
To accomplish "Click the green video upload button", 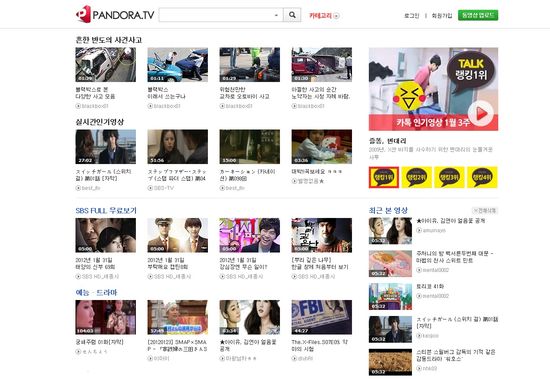I will click(x=478, y=15).
